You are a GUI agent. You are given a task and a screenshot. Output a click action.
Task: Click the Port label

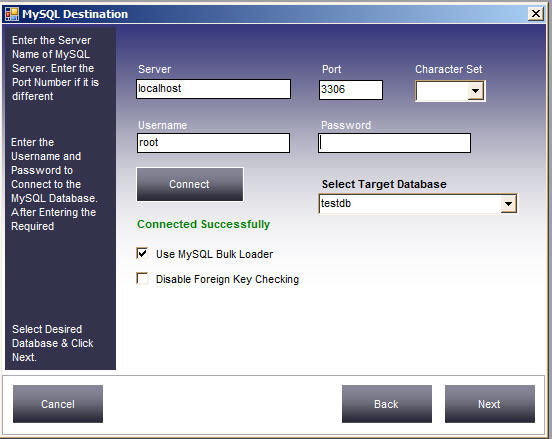coord(332,69)
